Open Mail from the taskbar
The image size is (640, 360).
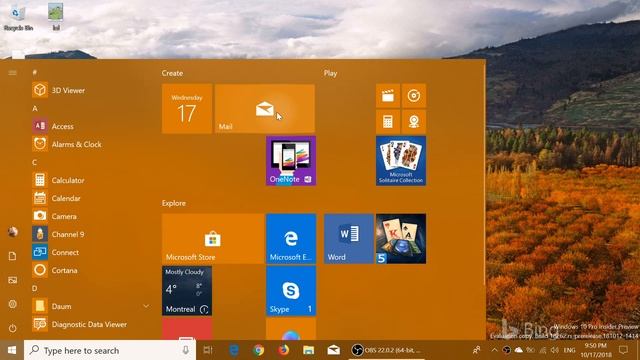(333, 350)
